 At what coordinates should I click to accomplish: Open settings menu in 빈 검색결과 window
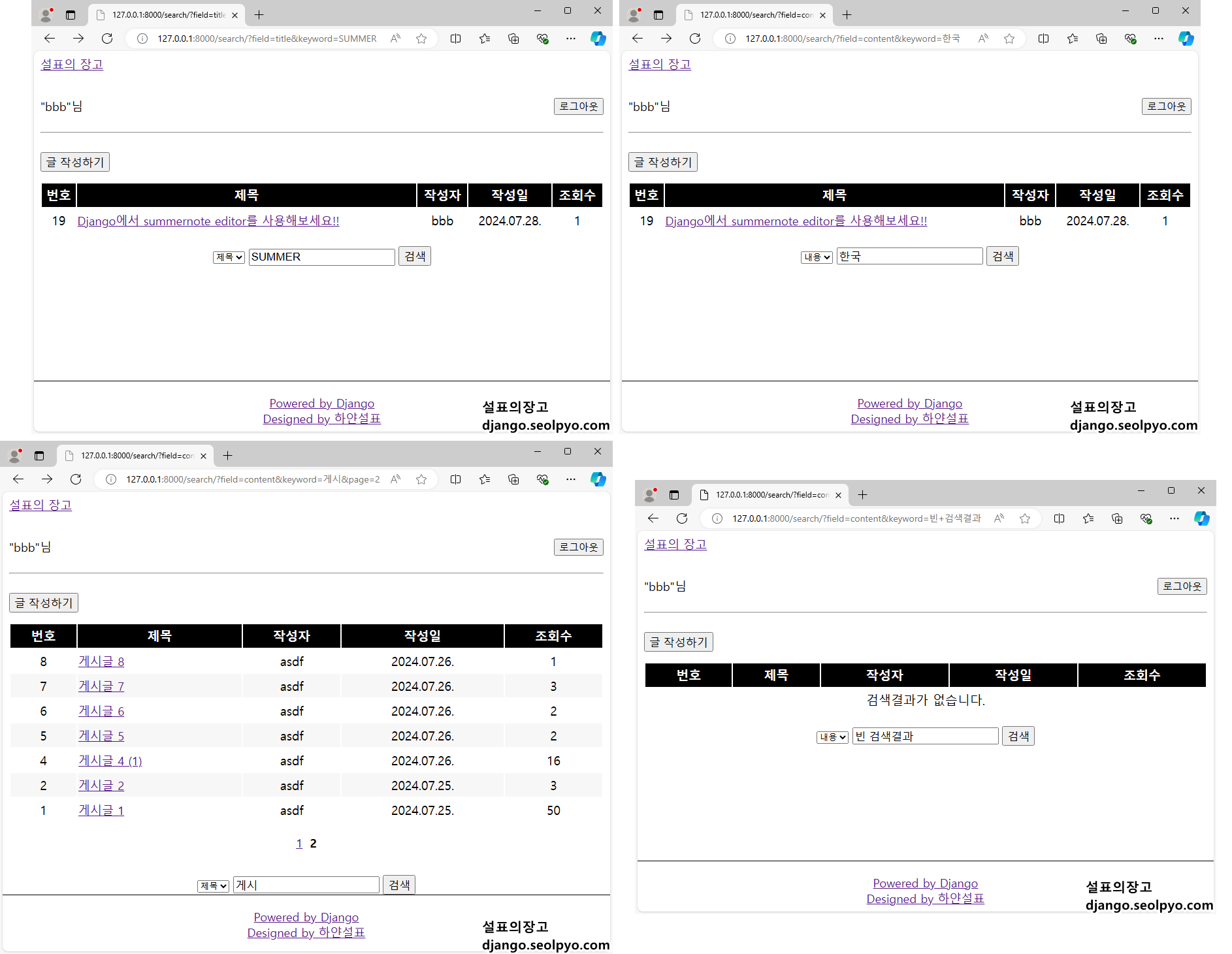tap(1174, 518)
